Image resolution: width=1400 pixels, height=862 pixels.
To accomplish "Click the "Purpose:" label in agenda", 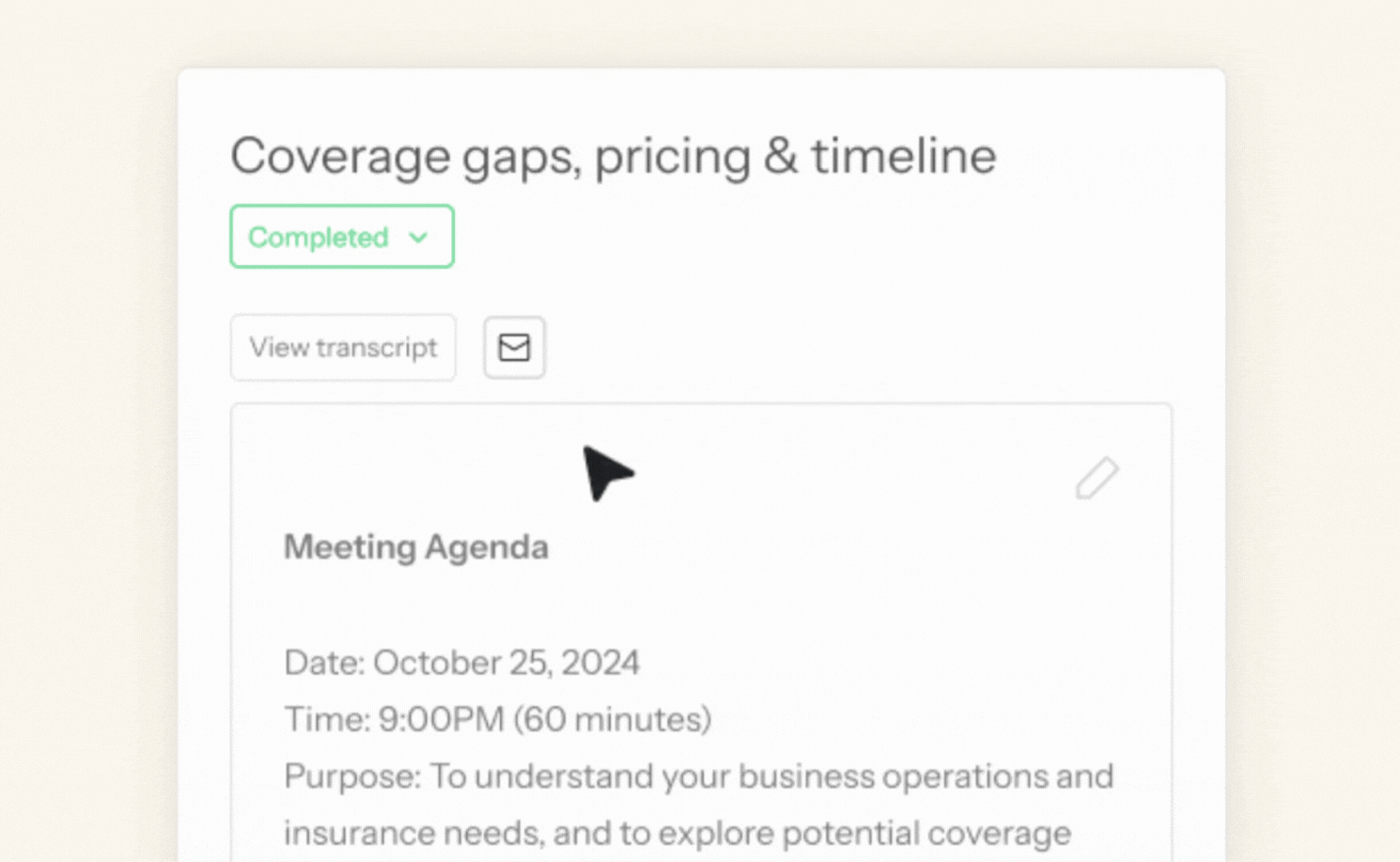I will pos(352,776).
